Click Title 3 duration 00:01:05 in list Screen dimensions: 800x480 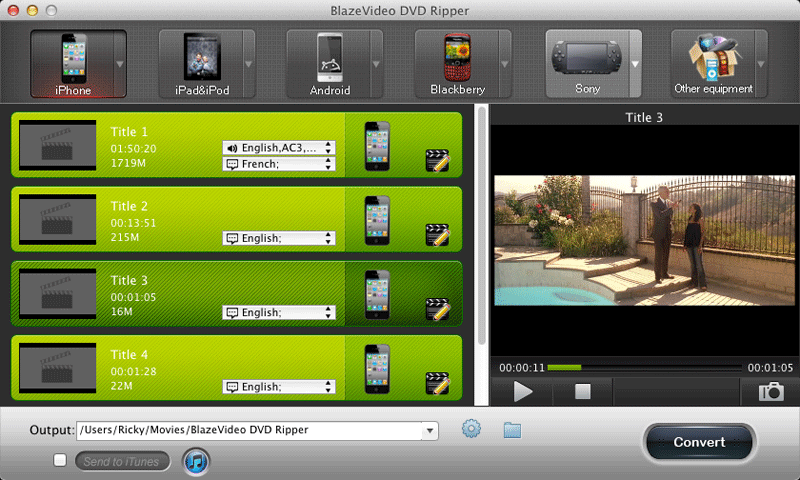click(133, 297)
